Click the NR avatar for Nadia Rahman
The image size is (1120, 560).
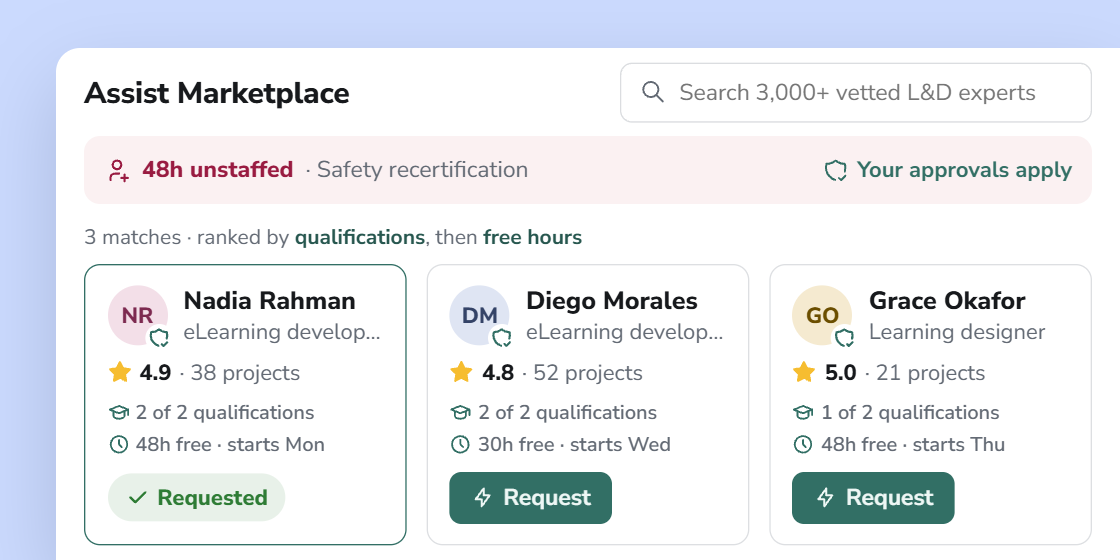pos(138,315)
